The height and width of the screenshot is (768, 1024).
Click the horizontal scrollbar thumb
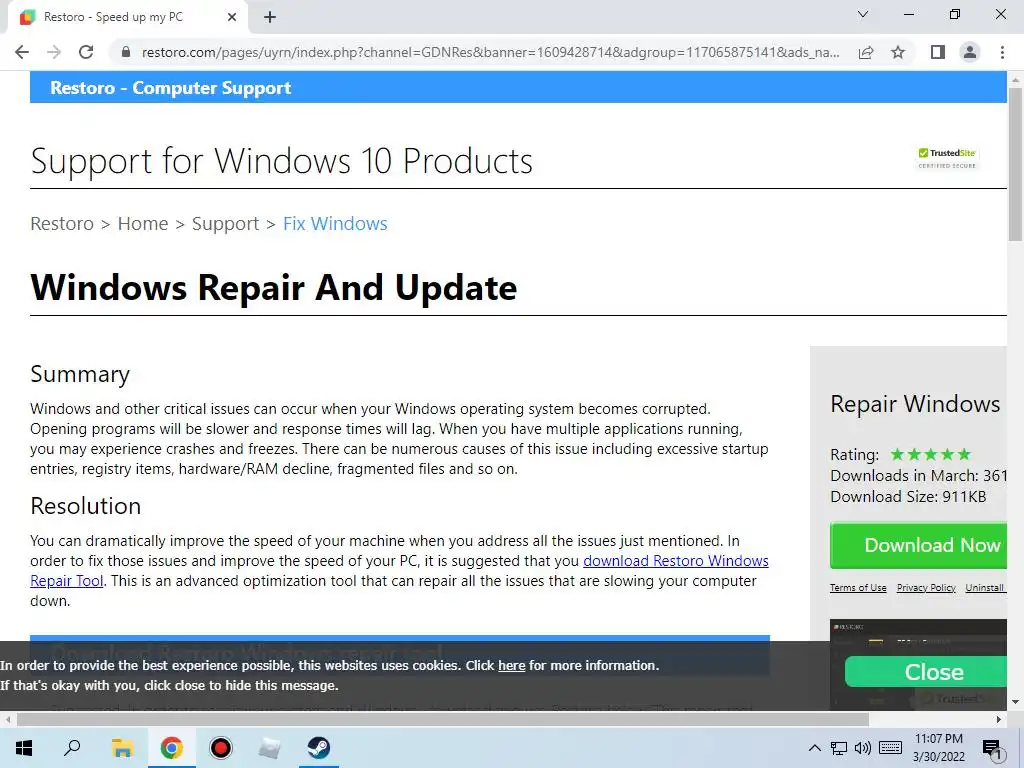click(x=443, y=720)
